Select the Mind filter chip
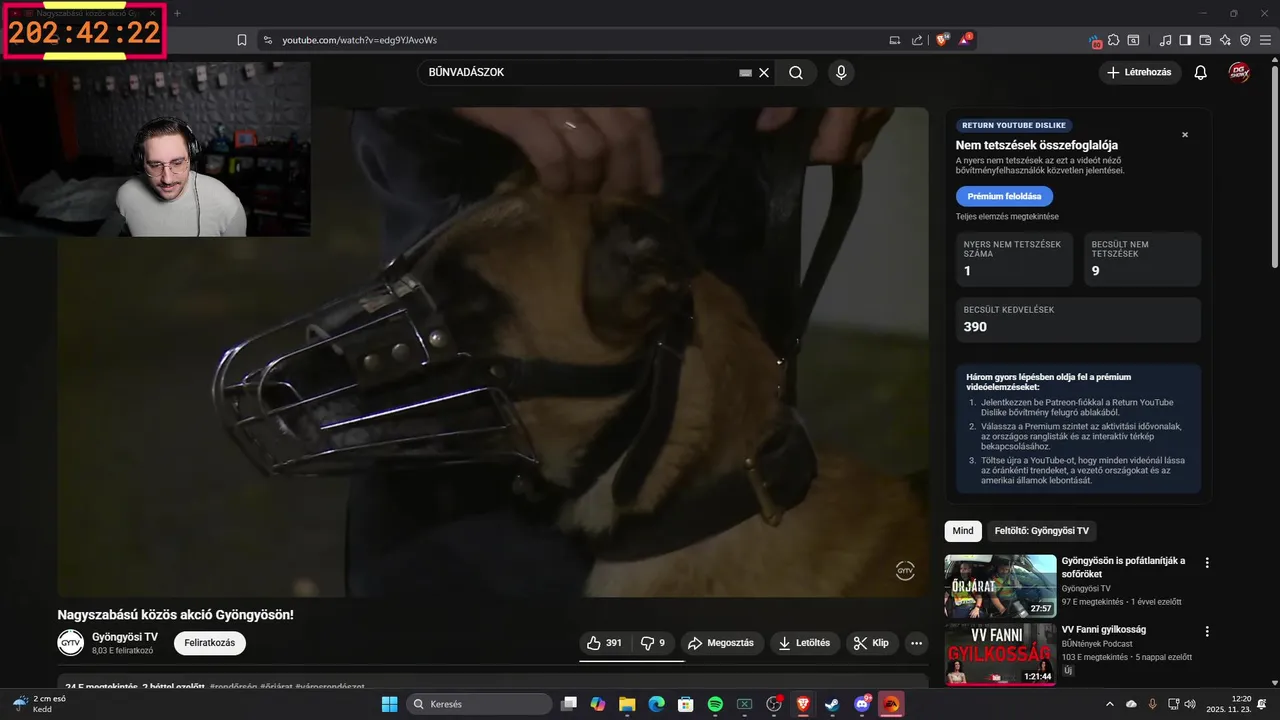 pos(962,531)
